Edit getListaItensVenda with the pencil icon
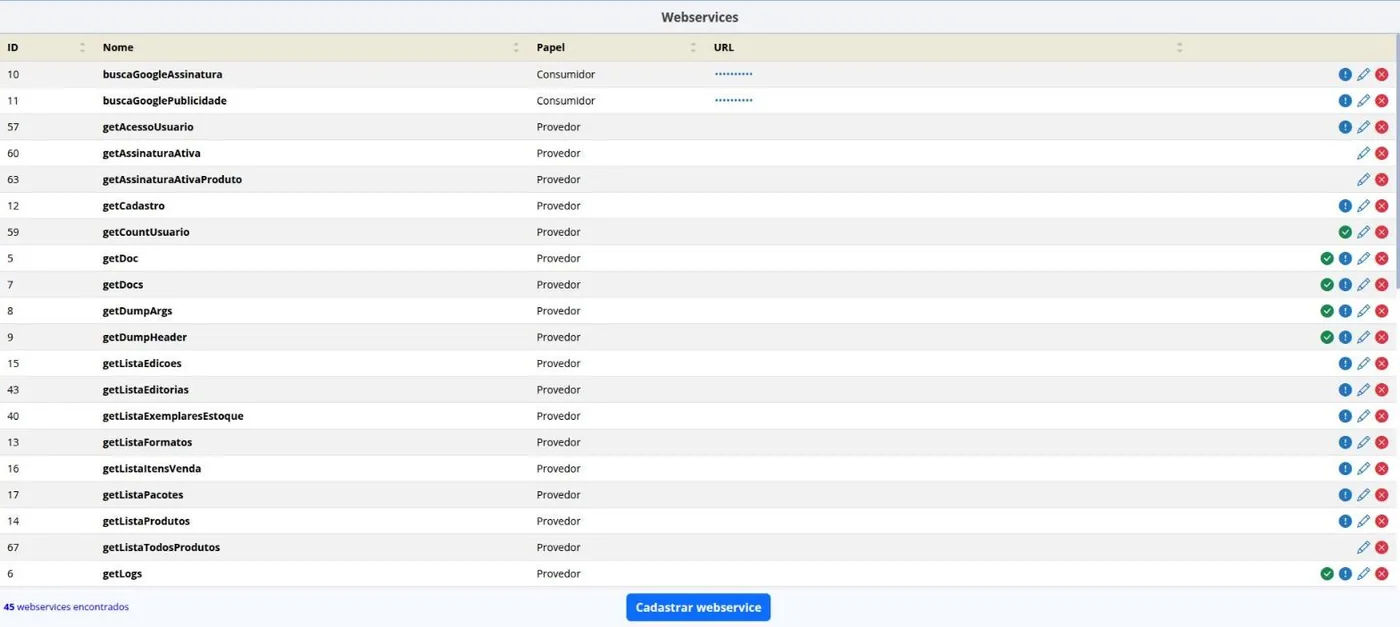This screenshot has height=627, width=1400. (1363, 469)
